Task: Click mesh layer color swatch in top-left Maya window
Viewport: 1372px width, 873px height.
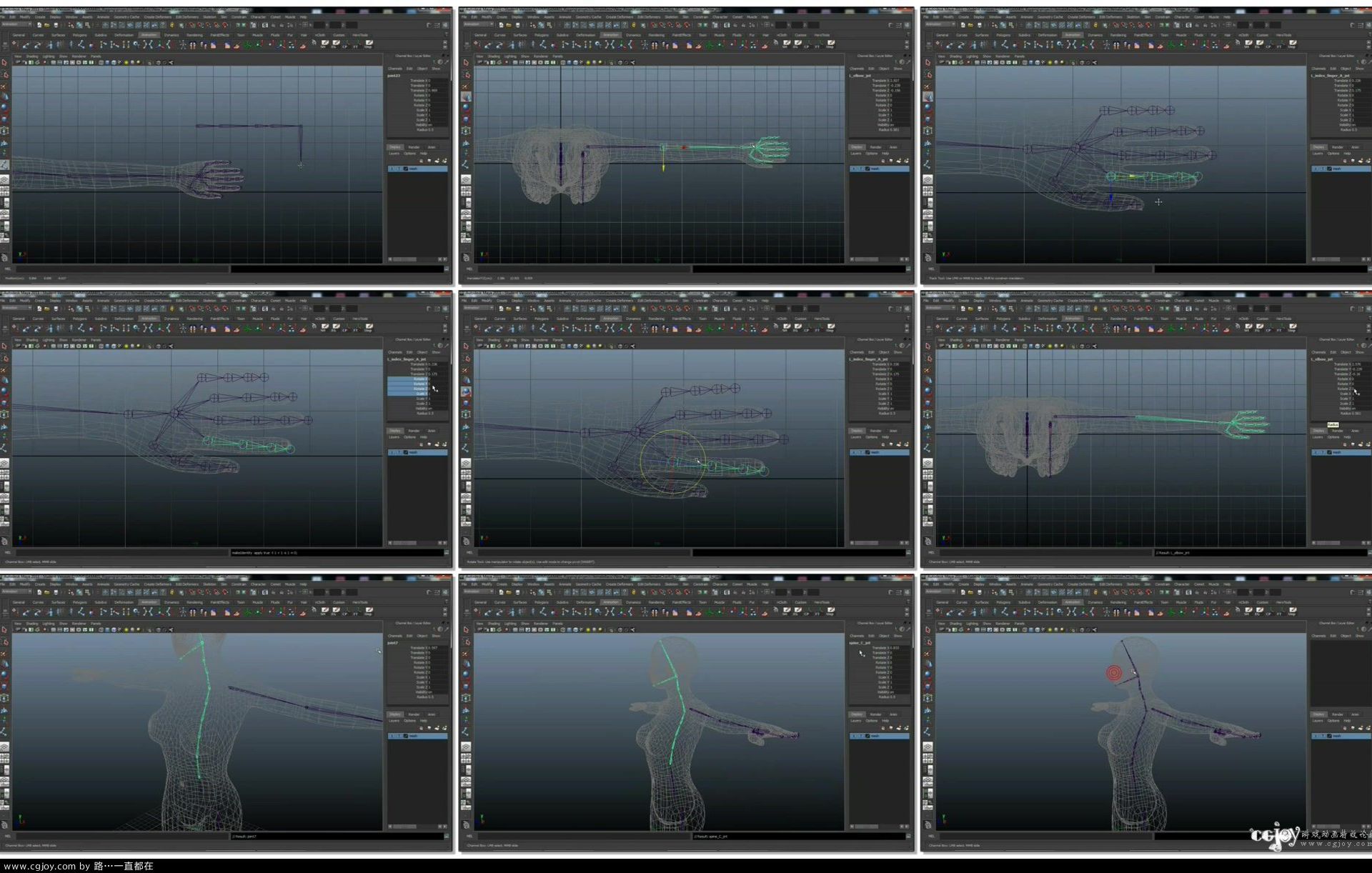Action: (405, 169)
